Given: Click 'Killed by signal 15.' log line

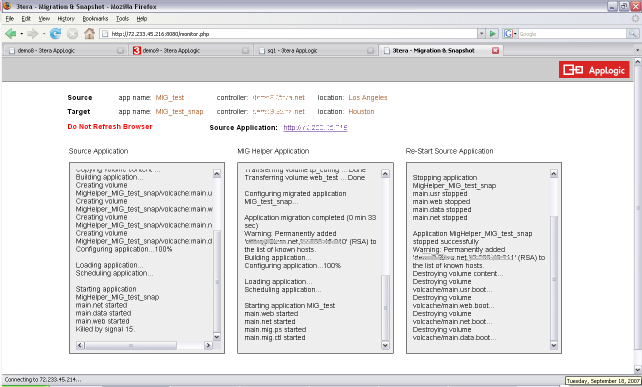Looking at the screenshot, I should (105, 329).
